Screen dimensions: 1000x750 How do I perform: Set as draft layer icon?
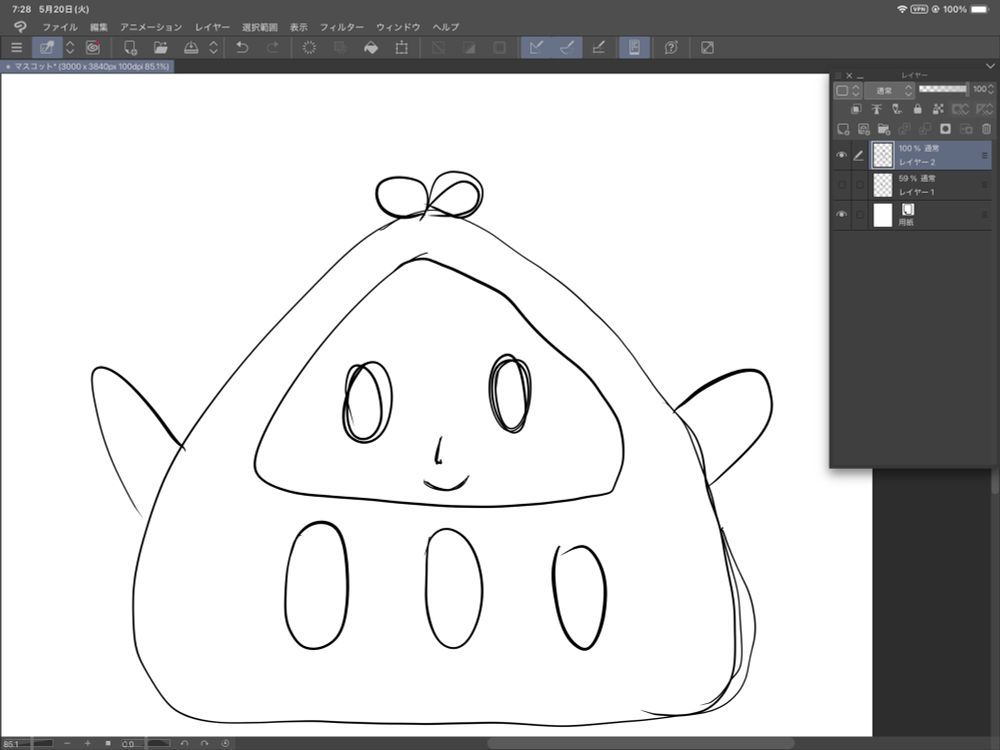(897, 109)
